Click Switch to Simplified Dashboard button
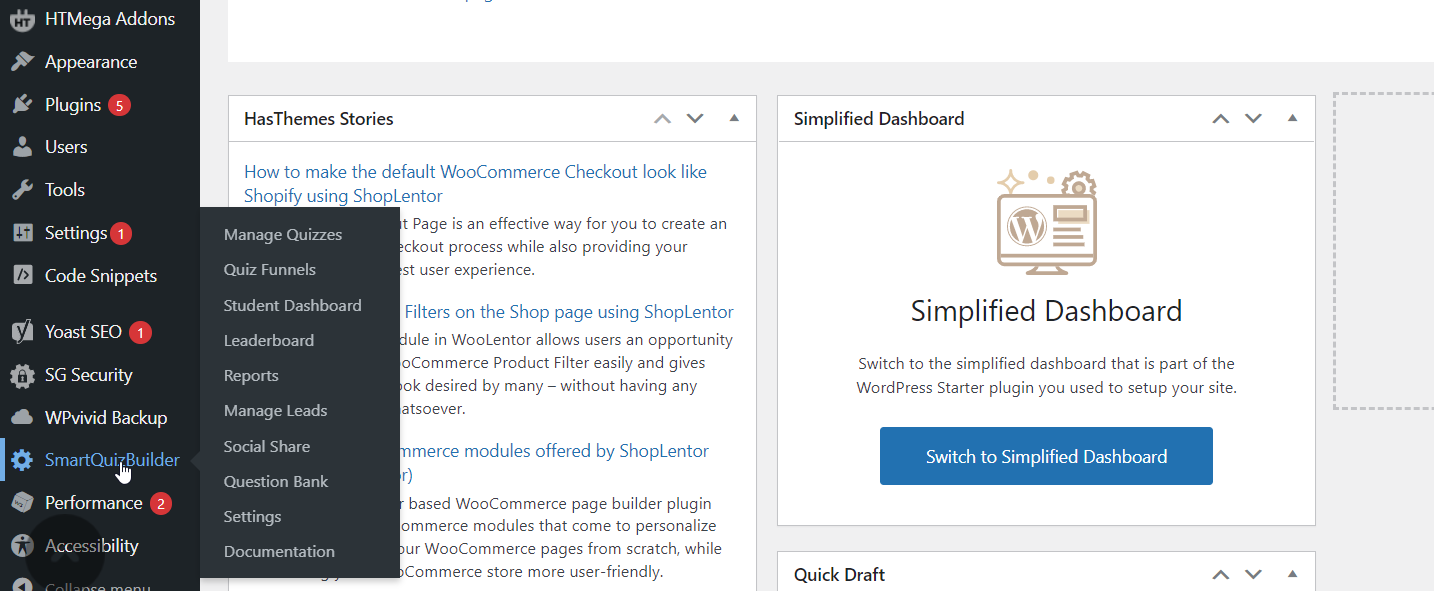This screenshot has width=1434, height=591. (x=1046, y=456)
